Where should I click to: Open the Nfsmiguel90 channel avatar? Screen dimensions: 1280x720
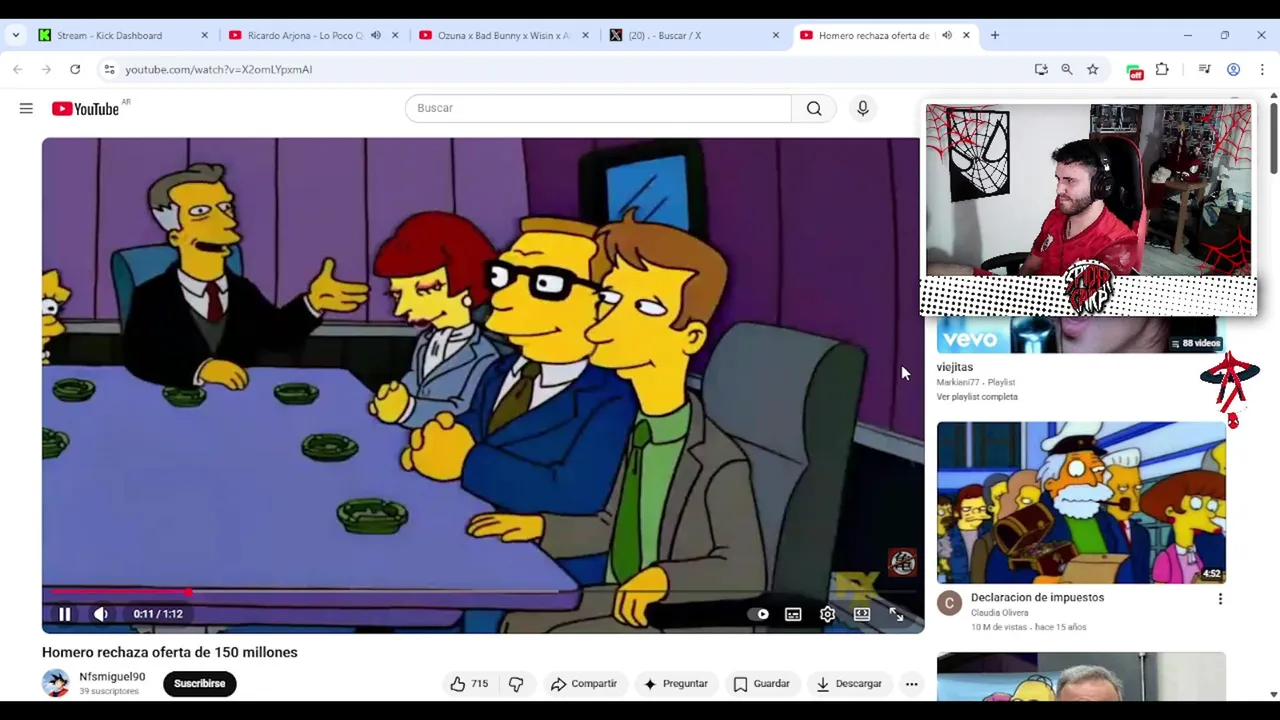click(56, 683)
